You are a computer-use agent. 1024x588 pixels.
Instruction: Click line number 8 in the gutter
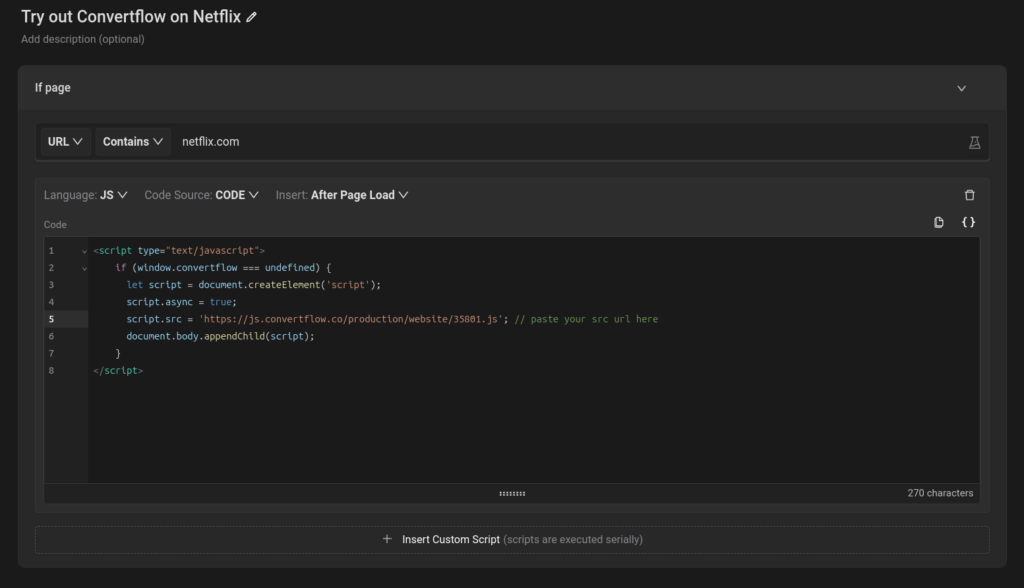tap(52, 370)
